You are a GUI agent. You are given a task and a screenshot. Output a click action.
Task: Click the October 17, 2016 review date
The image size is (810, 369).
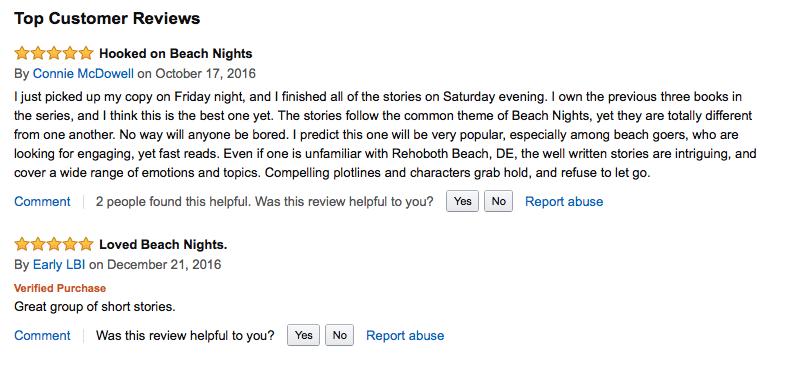coord(206,73)
